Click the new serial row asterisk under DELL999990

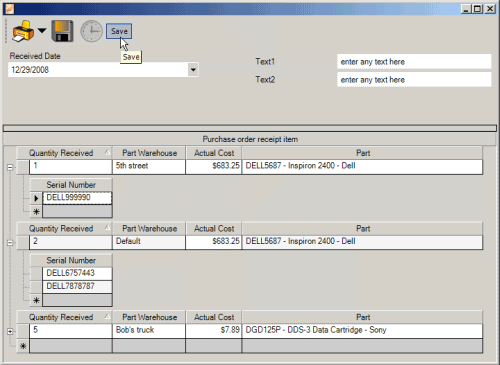point(36,211)
